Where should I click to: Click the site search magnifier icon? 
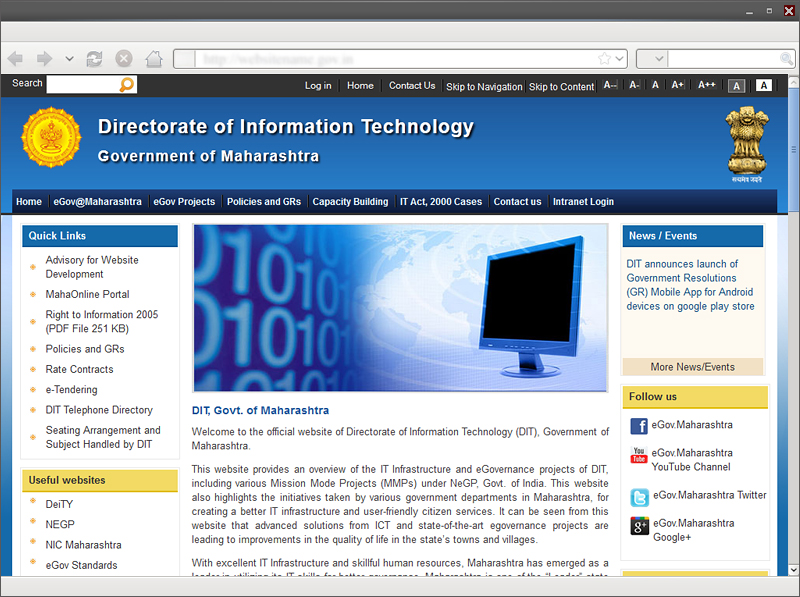[127, 85]
